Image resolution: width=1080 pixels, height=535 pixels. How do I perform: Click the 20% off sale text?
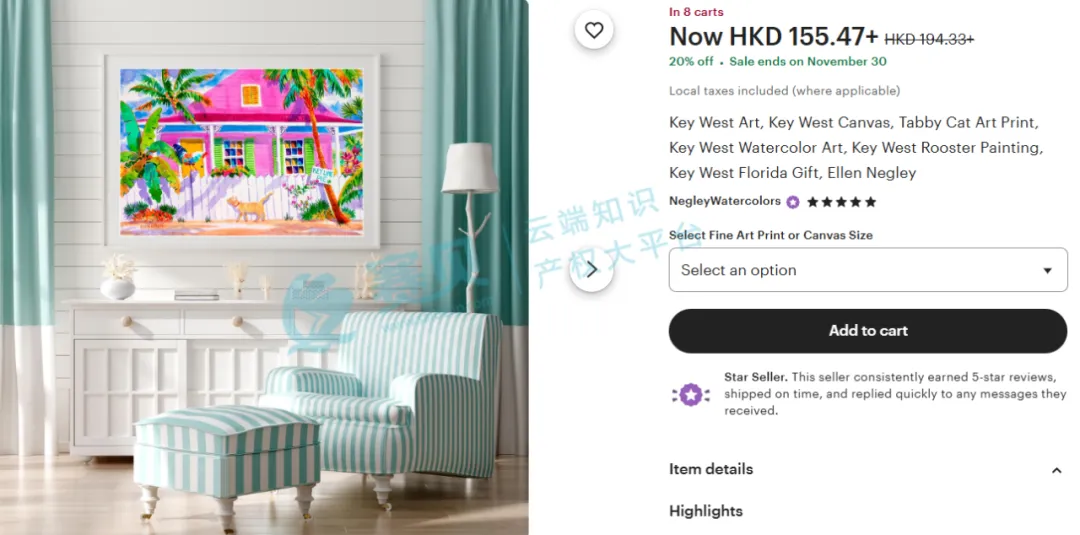(x=691, y=61)
